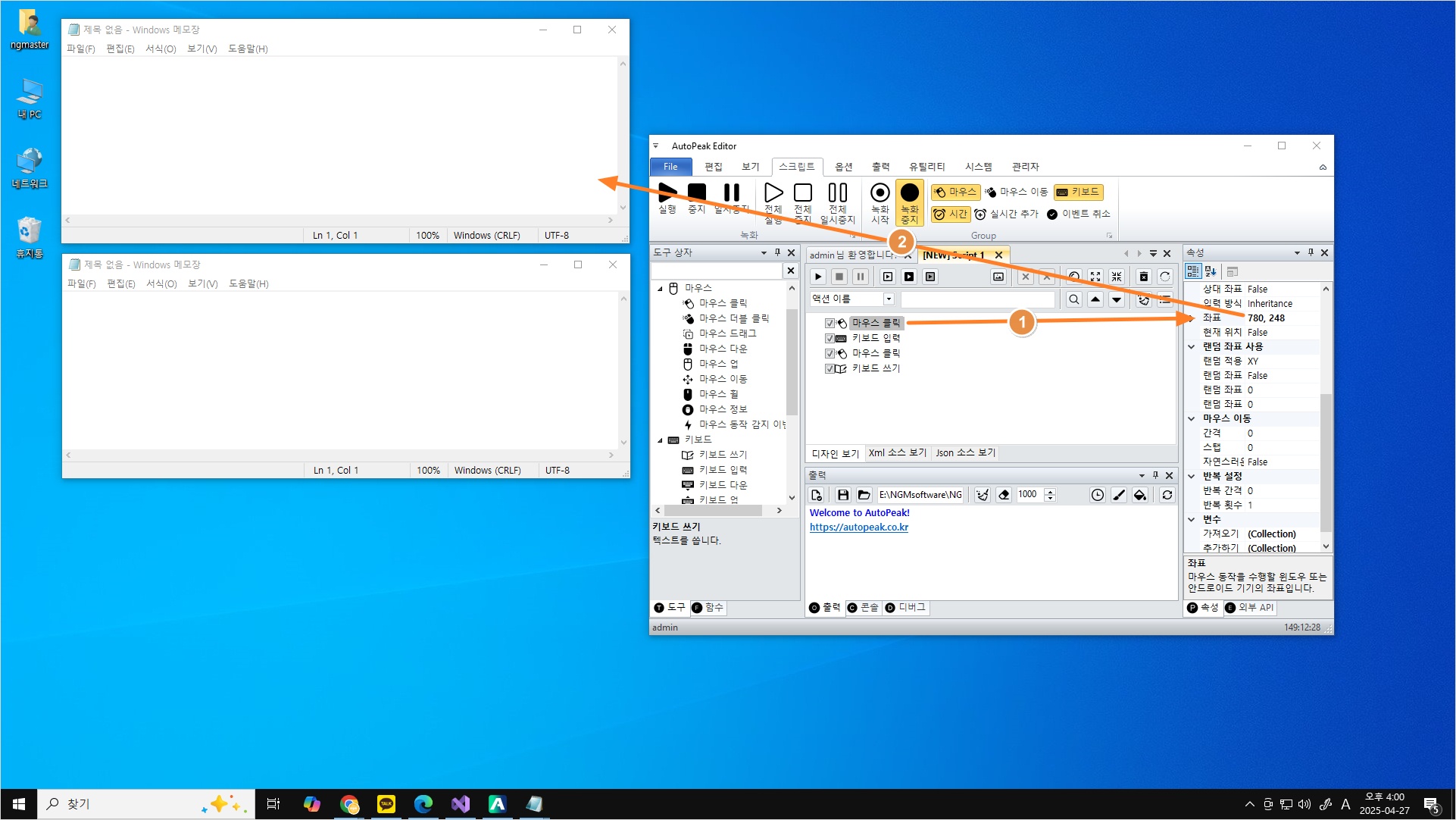The height and width of the screenshot is (820, 1456).
Task: Increase the 1000 line limit stepper
Action: (1050, 491)
